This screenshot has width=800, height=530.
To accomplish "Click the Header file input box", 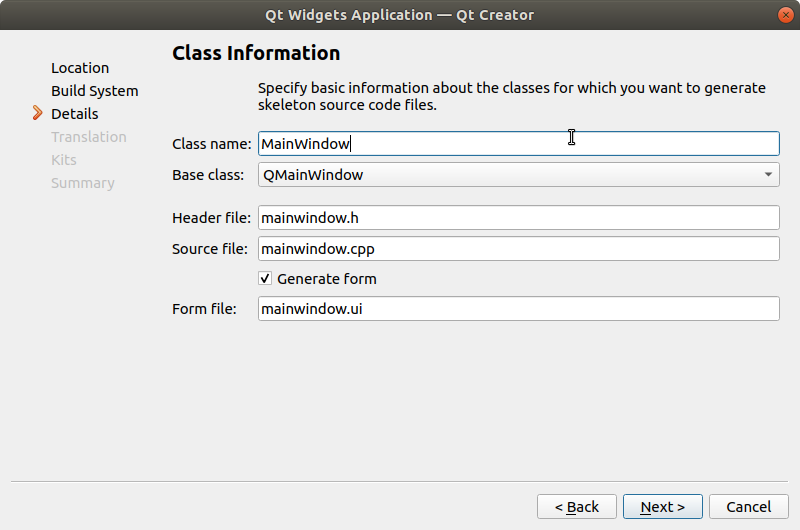I will click(x=518, y=218).
